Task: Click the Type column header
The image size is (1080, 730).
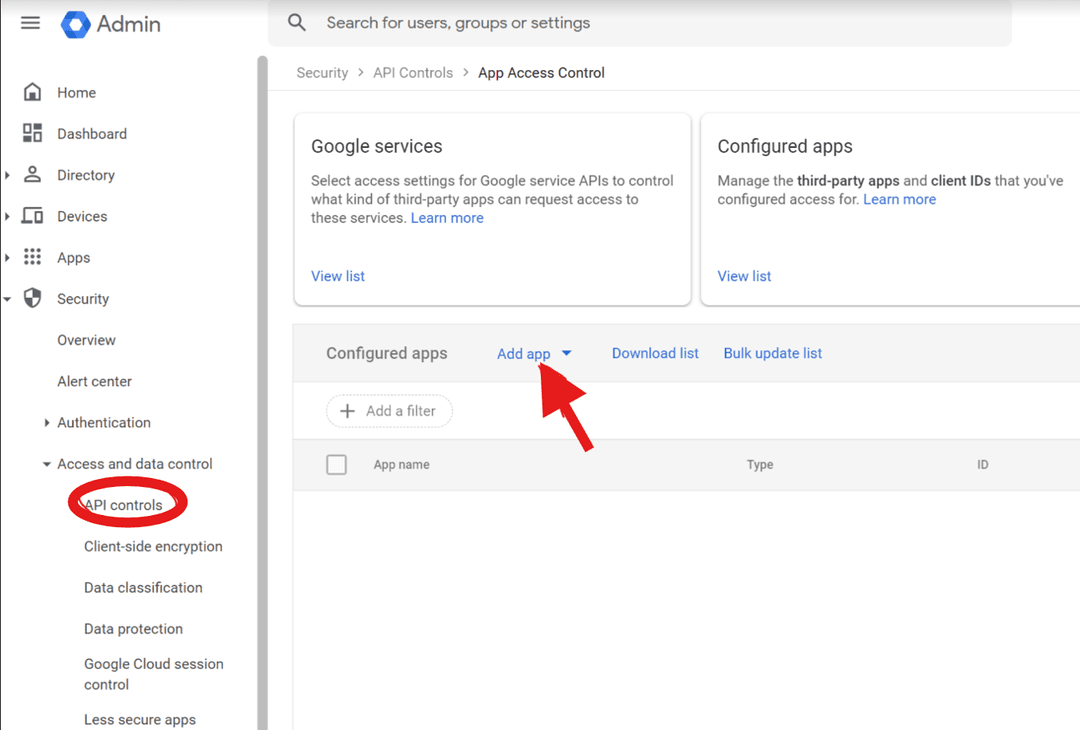Action: click(760, 465)
